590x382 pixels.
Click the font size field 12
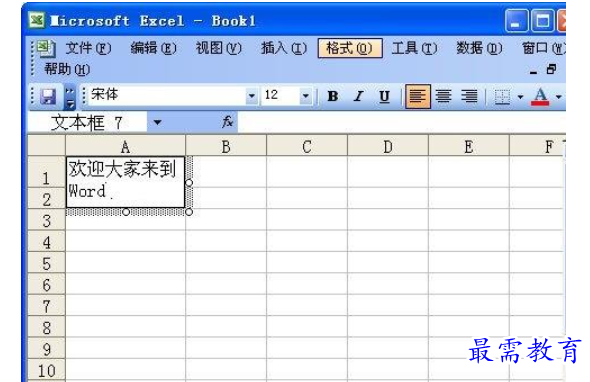(281, 96)
